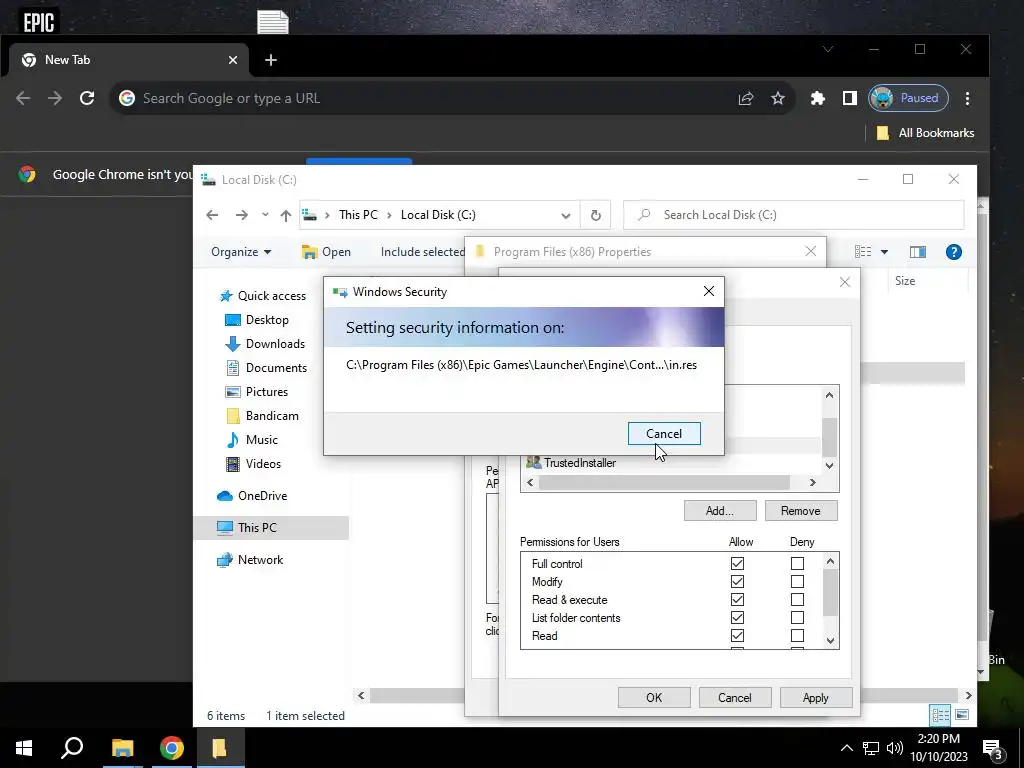
Task: Open recent locations dropdown in Explorer
Action: pyautogui.click(x=264, y=215)
